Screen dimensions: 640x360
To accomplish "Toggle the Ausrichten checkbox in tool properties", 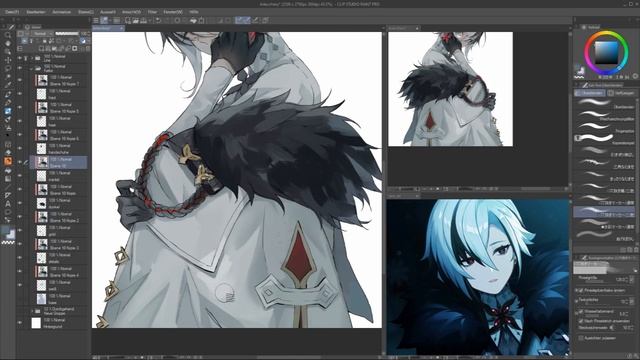I will pyautogui.click(x=581, y=338).
